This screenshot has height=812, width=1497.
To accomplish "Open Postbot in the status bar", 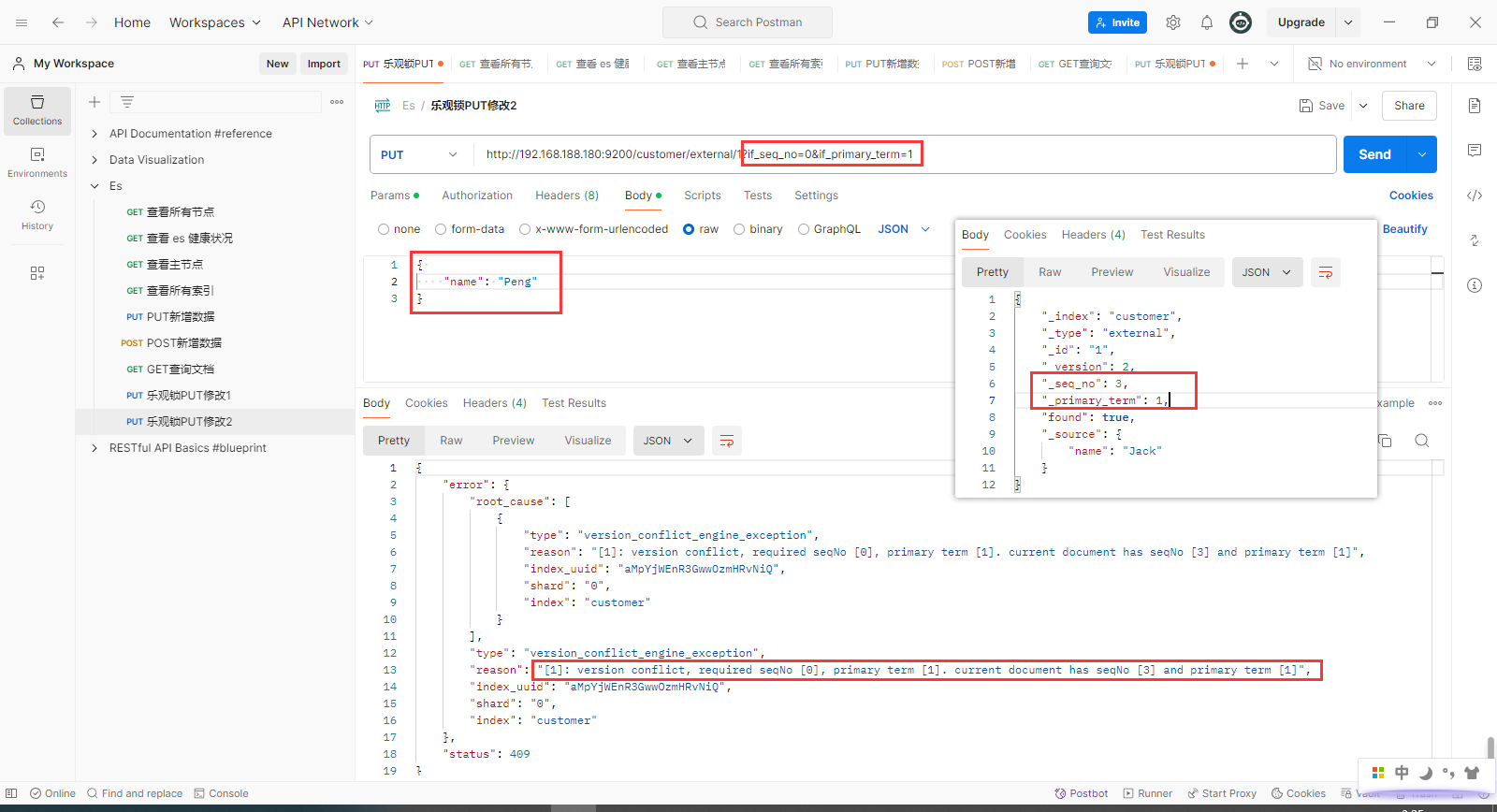I will [1082, 793].
